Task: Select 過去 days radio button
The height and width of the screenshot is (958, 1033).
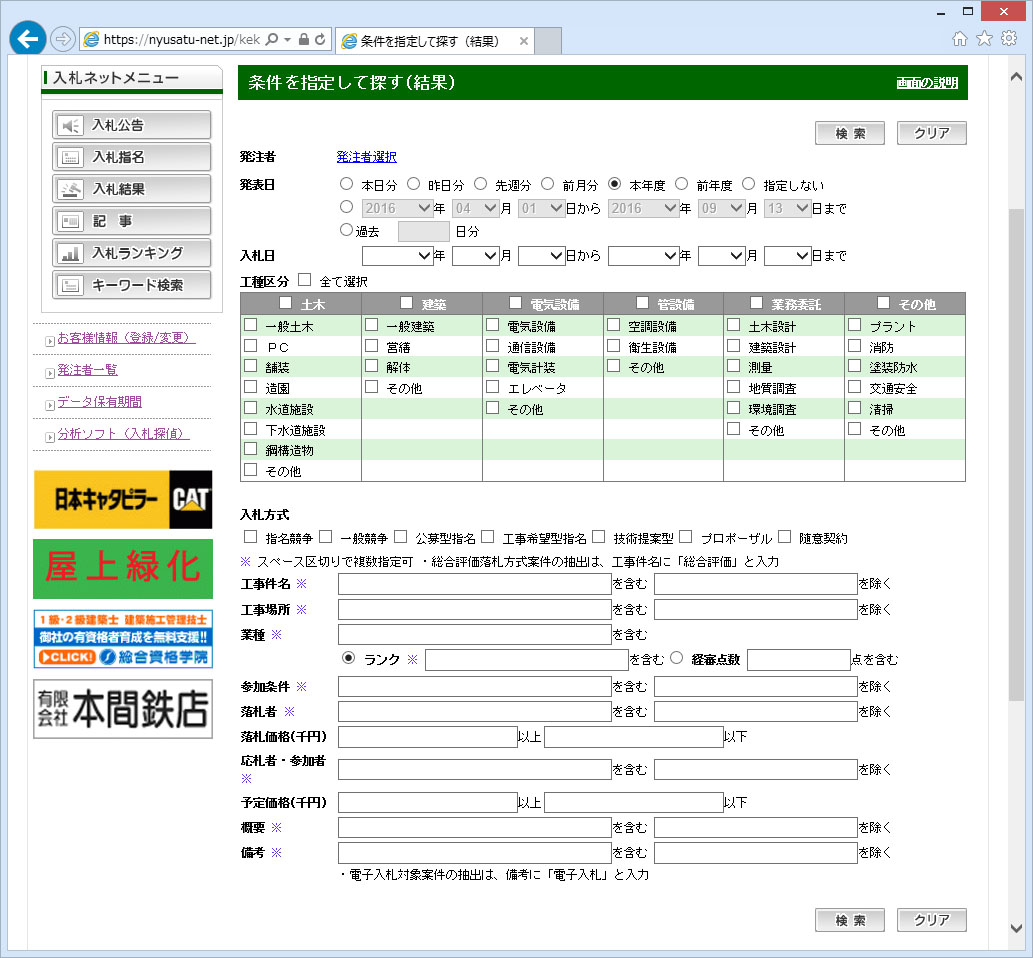Action: click(x=347, y=230)
